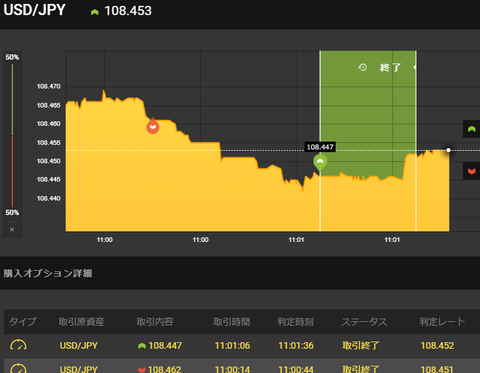This screenshot has height=373, width=480.
Task: Click the ステータス column header
Action: tap(364, 322)
